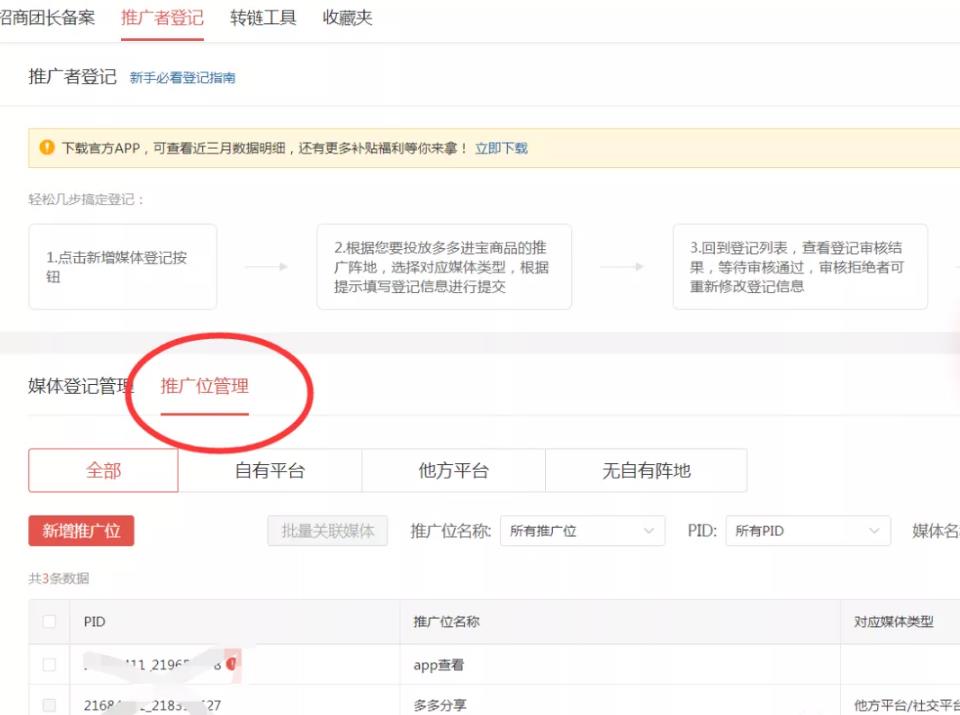Check the box for the app查看 row

click(50, 665)
